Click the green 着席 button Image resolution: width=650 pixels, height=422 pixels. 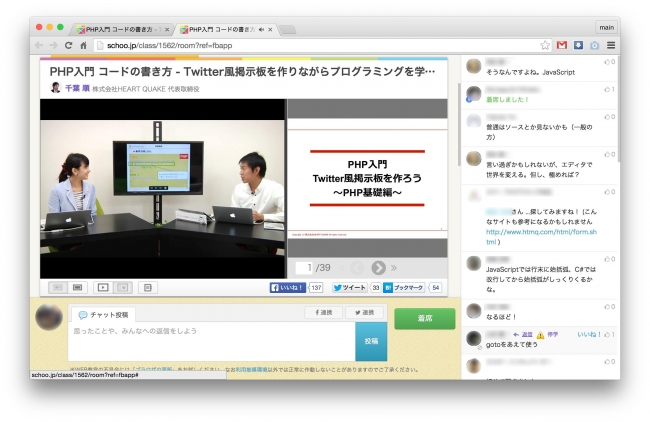click(x=425, y=318)
